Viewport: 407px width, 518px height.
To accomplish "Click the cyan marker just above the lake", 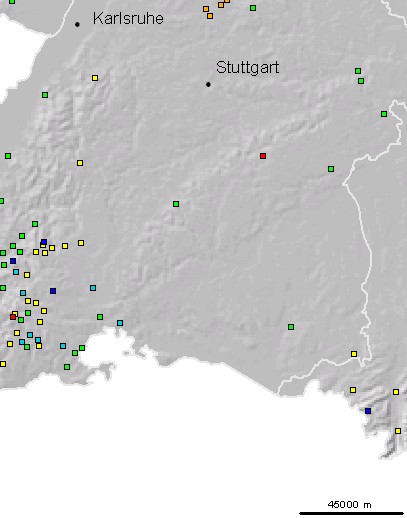I will coord(120,323).
